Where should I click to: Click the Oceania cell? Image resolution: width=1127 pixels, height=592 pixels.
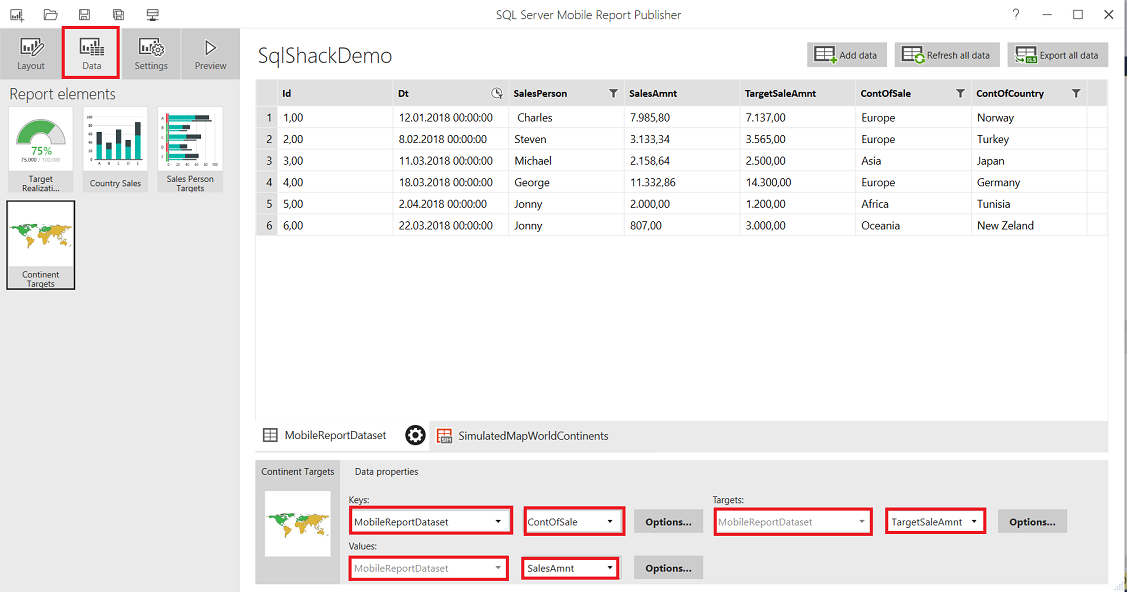(913, 225)
